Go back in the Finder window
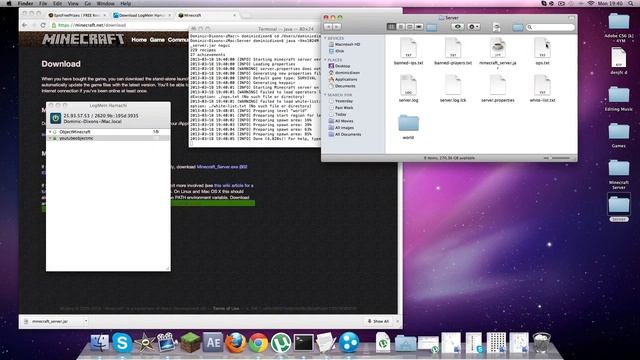Screen dimensions: 640x360 328,27
